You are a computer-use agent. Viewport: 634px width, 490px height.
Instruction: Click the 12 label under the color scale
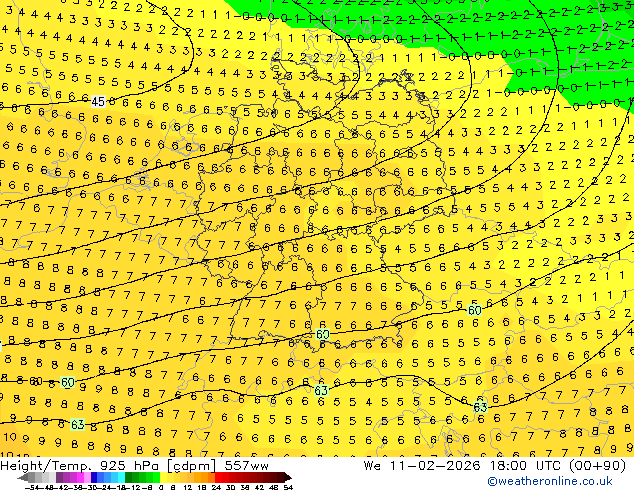pyautogui.click(x=188, y=487)
